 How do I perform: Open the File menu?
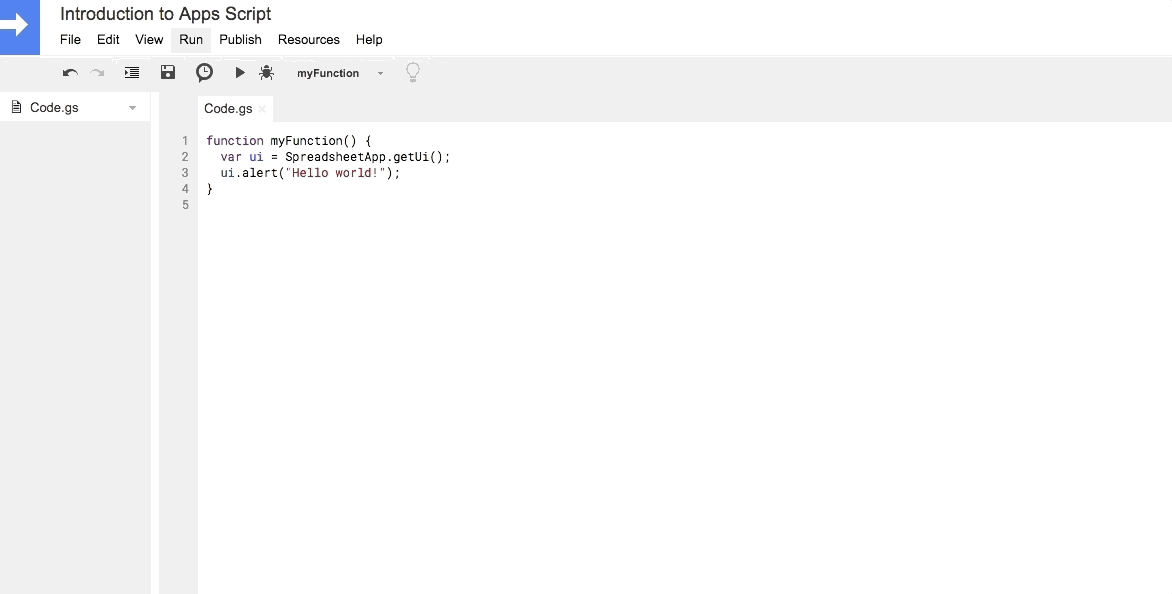coord(70,40)
